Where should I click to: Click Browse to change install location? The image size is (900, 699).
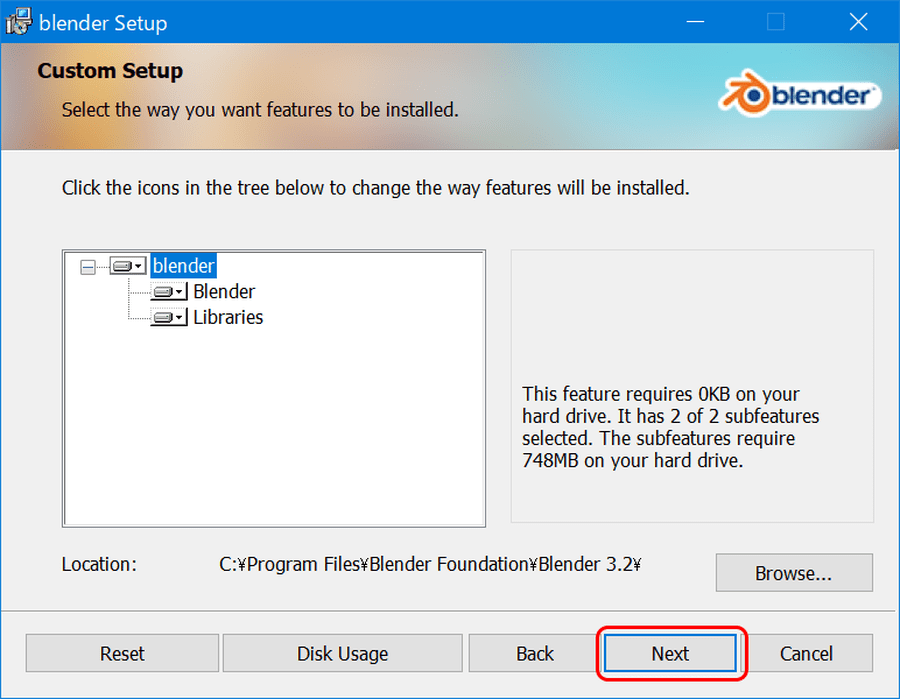tap(793, 573)
